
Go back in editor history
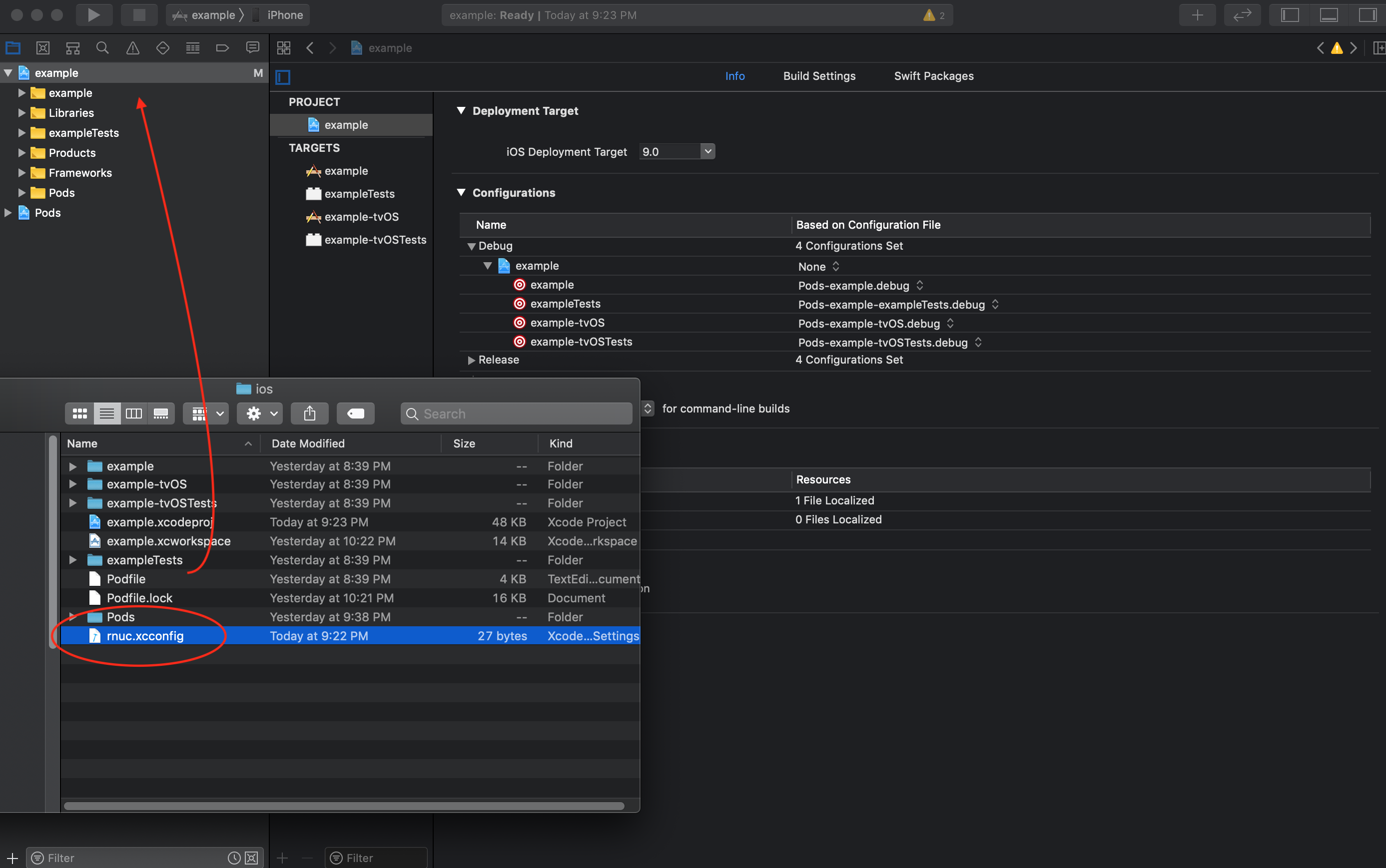click(x=310, y=47)
